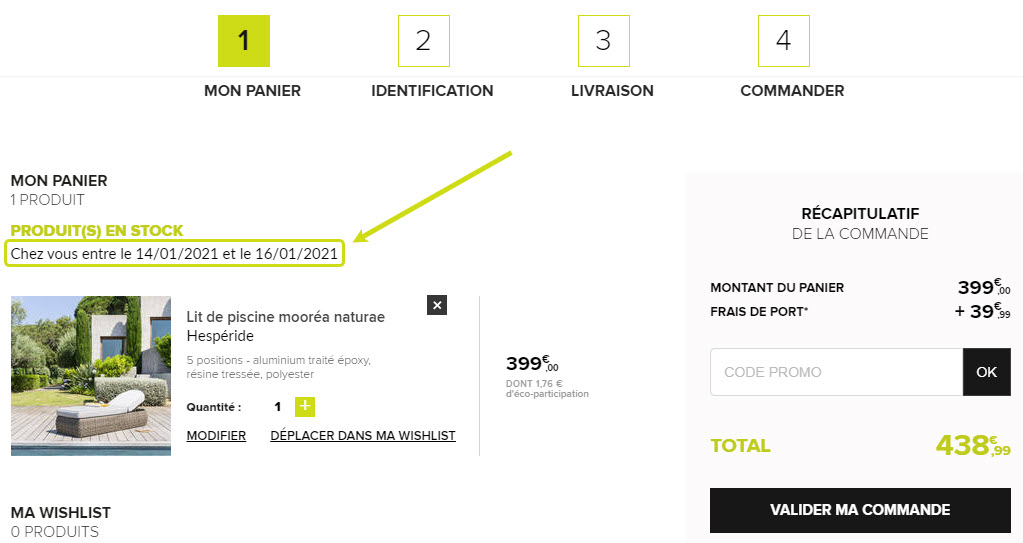Click Valider ma commande button
The width and height of the screenshot is (1023, 543).
860,510
